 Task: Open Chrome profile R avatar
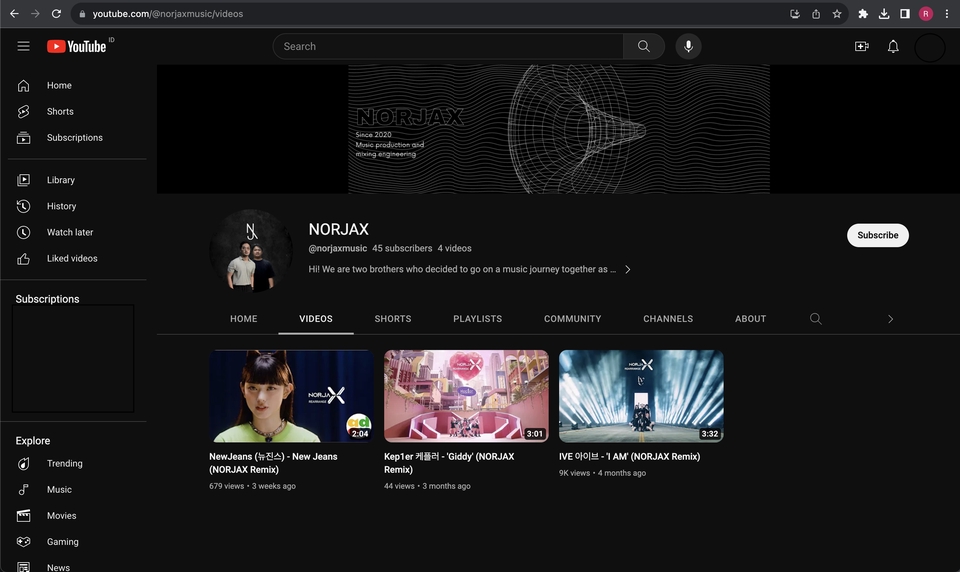(x=926, y=13)
